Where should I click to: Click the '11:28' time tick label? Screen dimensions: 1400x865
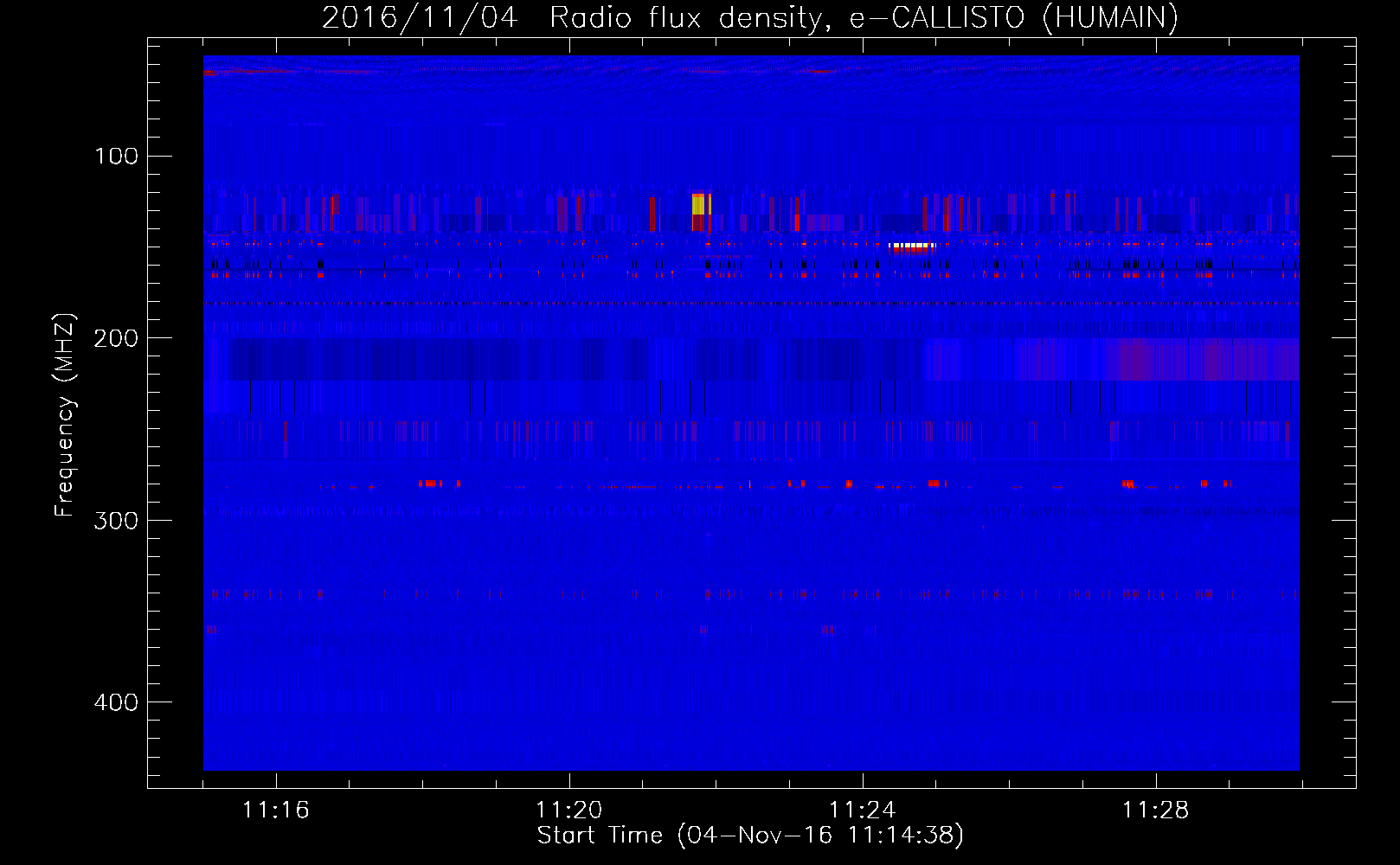click(1156, 811)
